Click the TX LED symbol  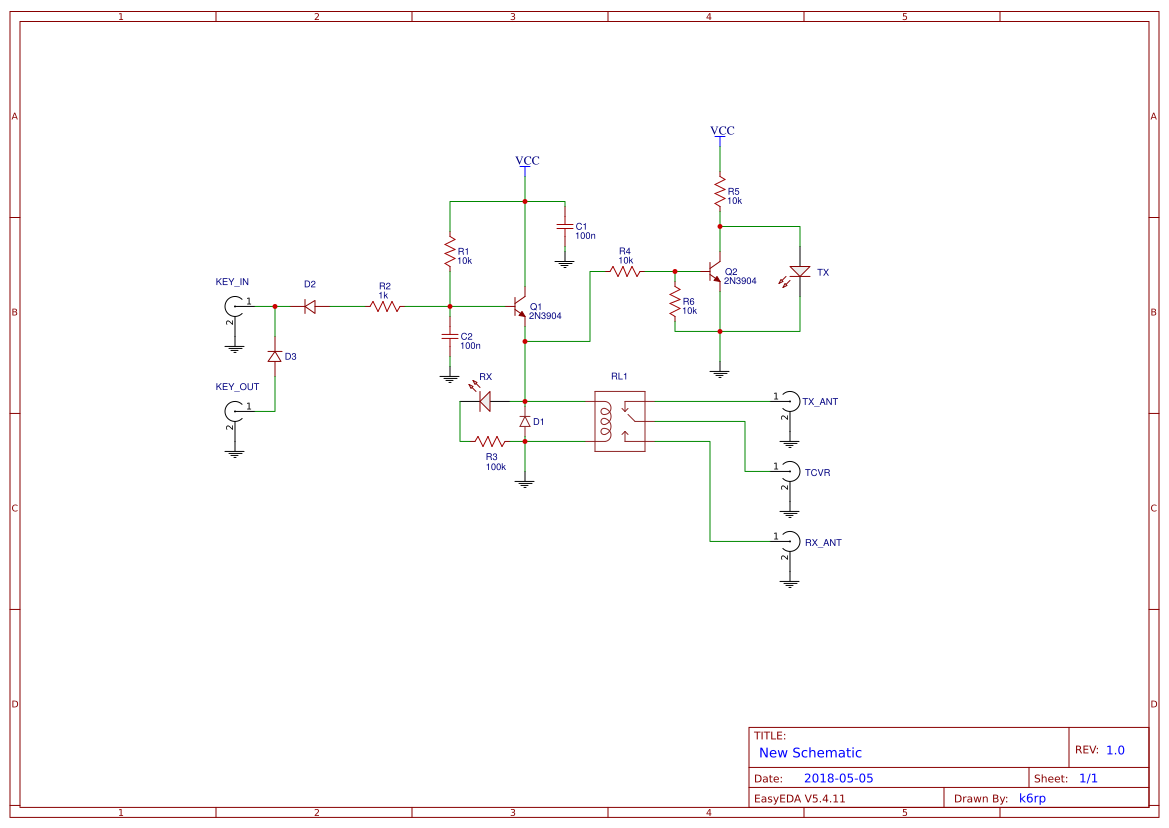(803, 272)
